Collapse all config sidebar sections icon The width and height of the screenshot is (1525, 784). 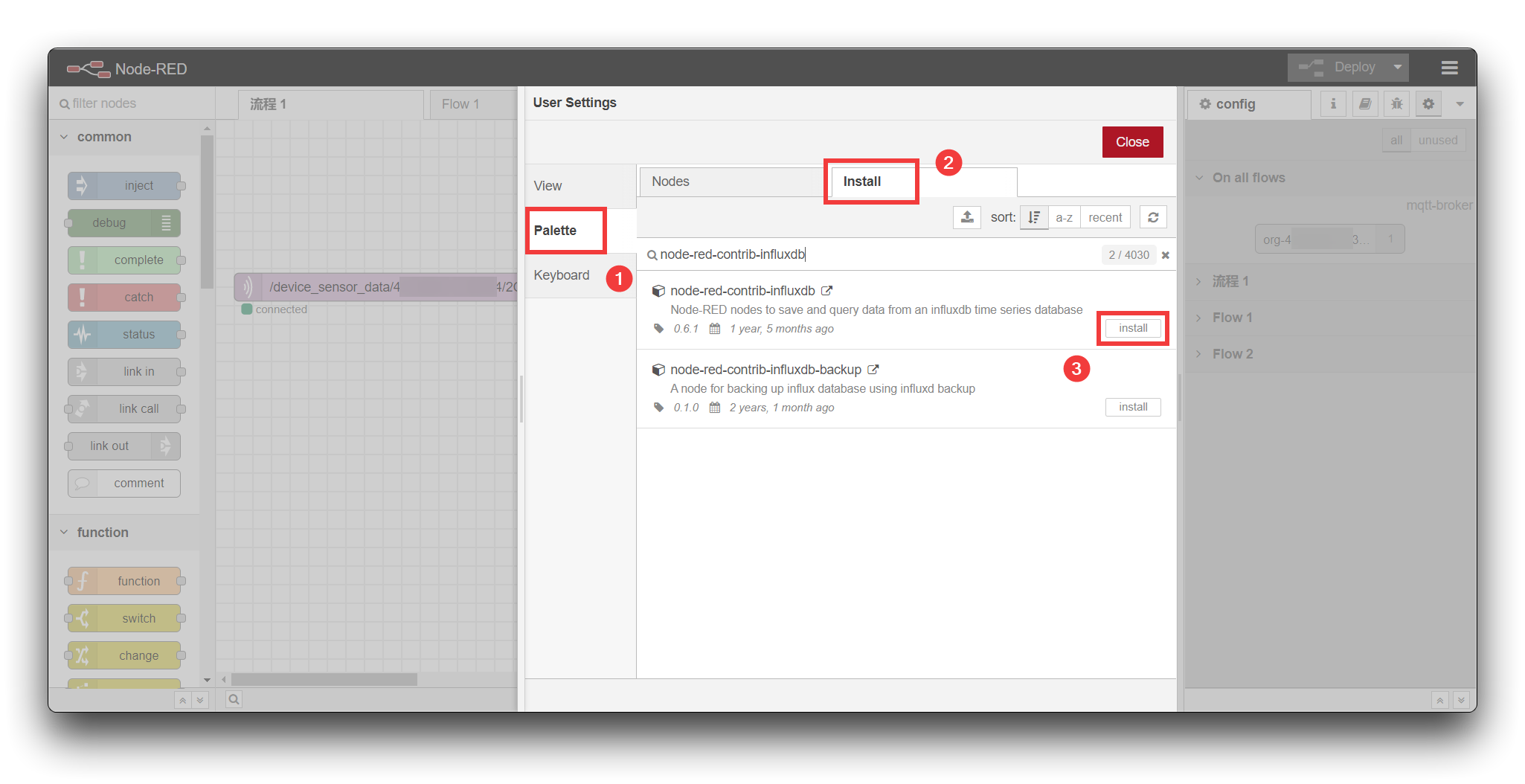pyautogui.click(x=1440, y=700)
